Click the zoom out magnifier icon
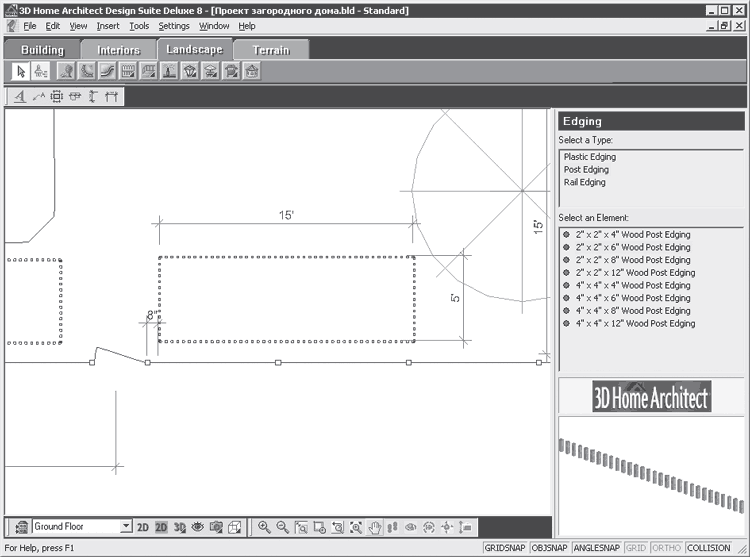The height and width of the screenshot is (557, 750). click(x=282, y=527)
